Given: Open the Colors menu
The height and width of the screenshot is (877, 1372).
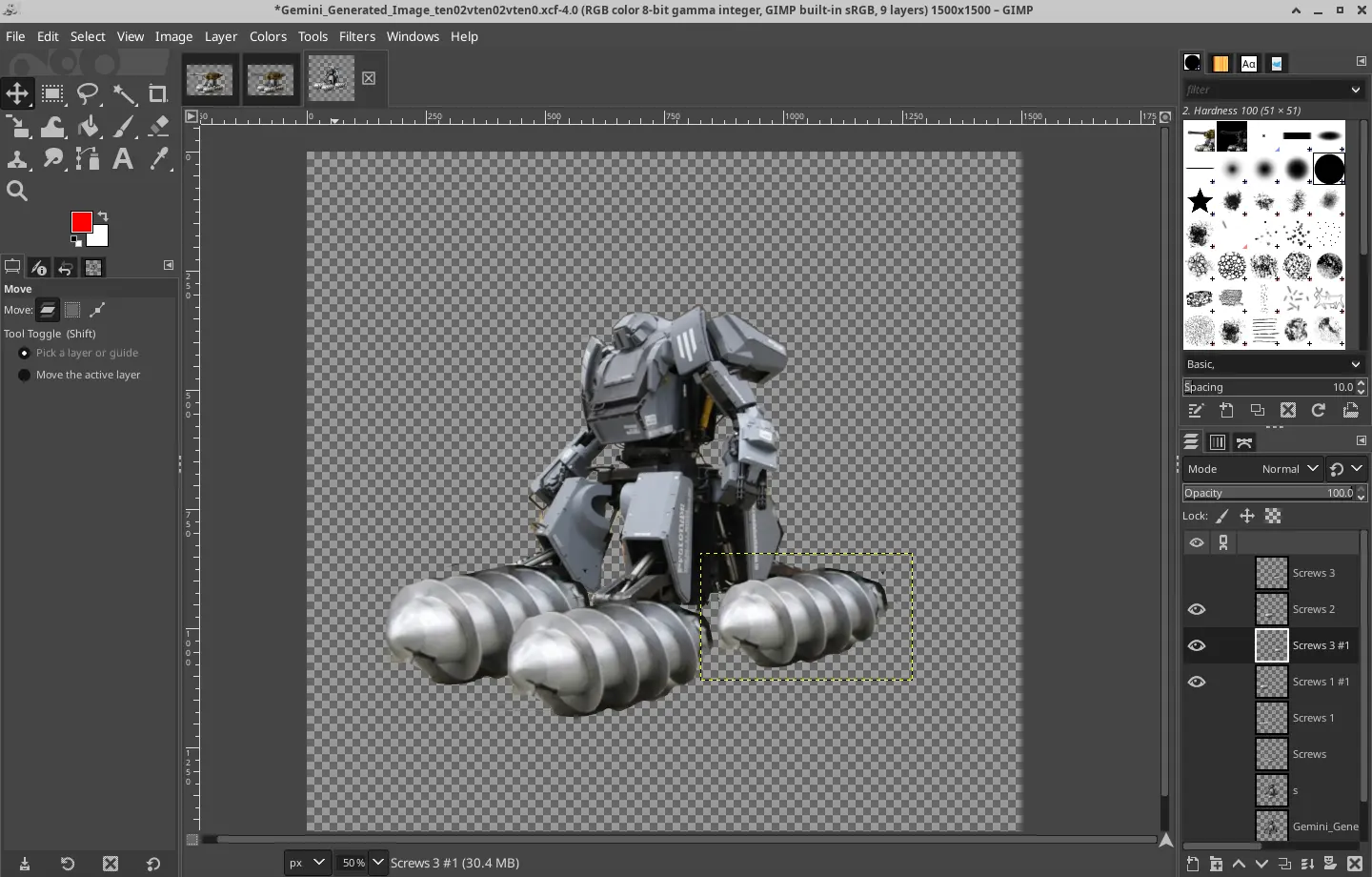Looking at the screenshot, I should click(x=268, y=36).
